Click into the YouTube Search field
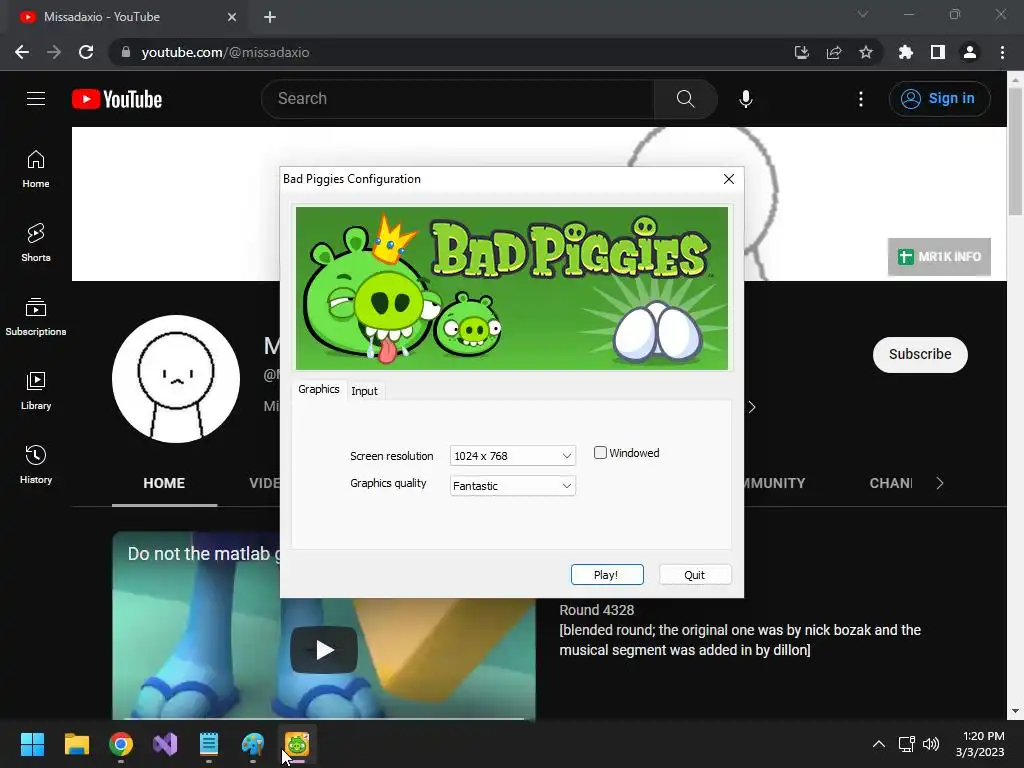Image resolution: width=1024 pixels, height=768 pixels. pos(457,99)
